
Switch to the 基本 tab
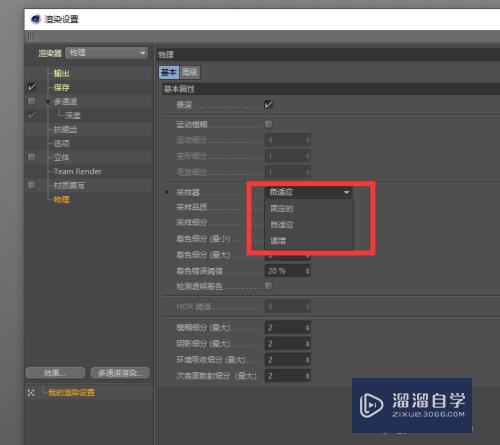coord(169,72)
